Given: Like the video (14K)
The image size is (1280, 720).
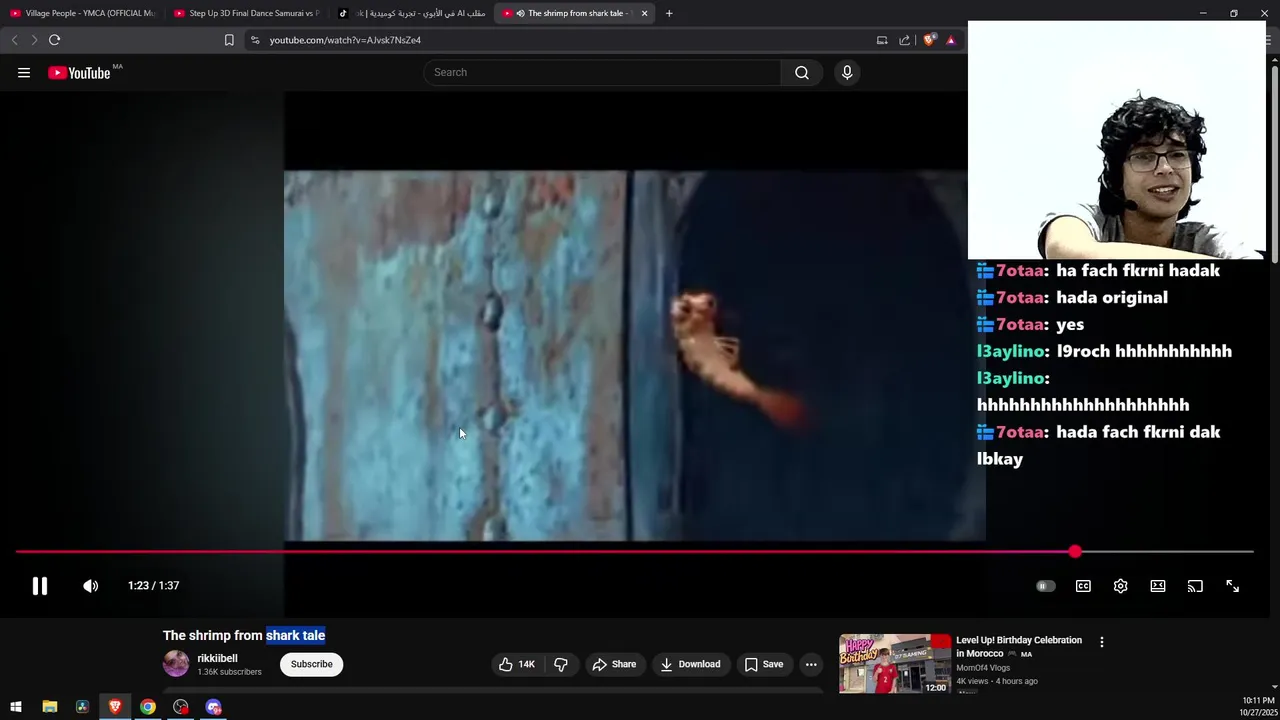Looking at the screenshot, I should pos(518,664).
